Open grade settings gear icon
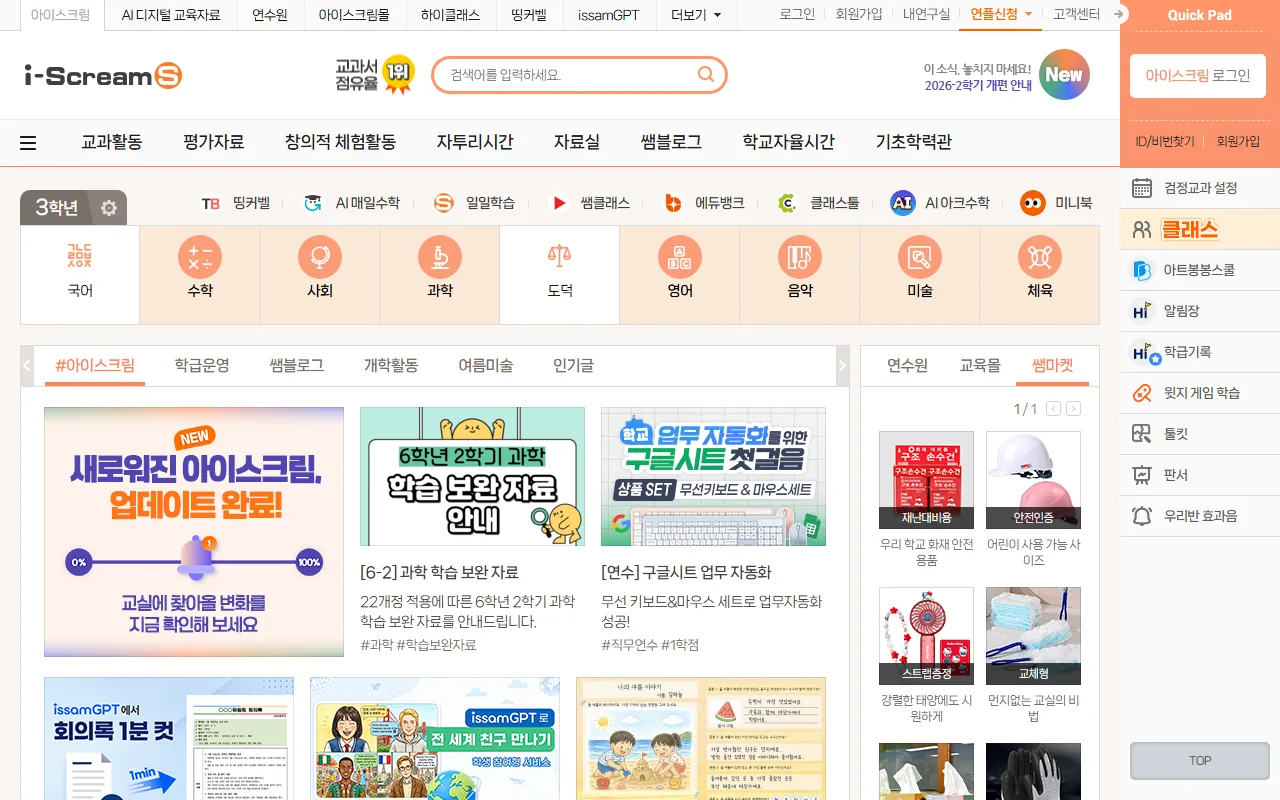The width and height of the screenshot is (1280, 800). [x=109, y=208]
